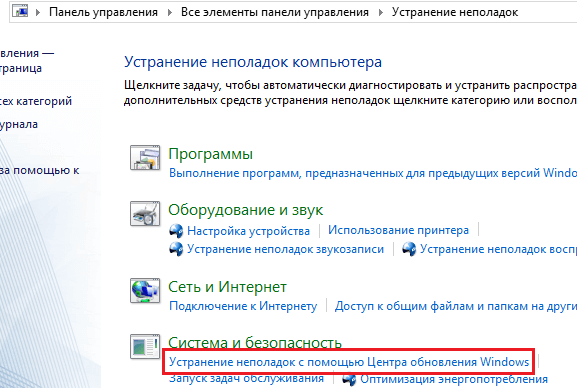The width and height of the screenshot is (577, 388).
Task: Open Все элементы панели управления breadcrumb
Action: point(275,12)
